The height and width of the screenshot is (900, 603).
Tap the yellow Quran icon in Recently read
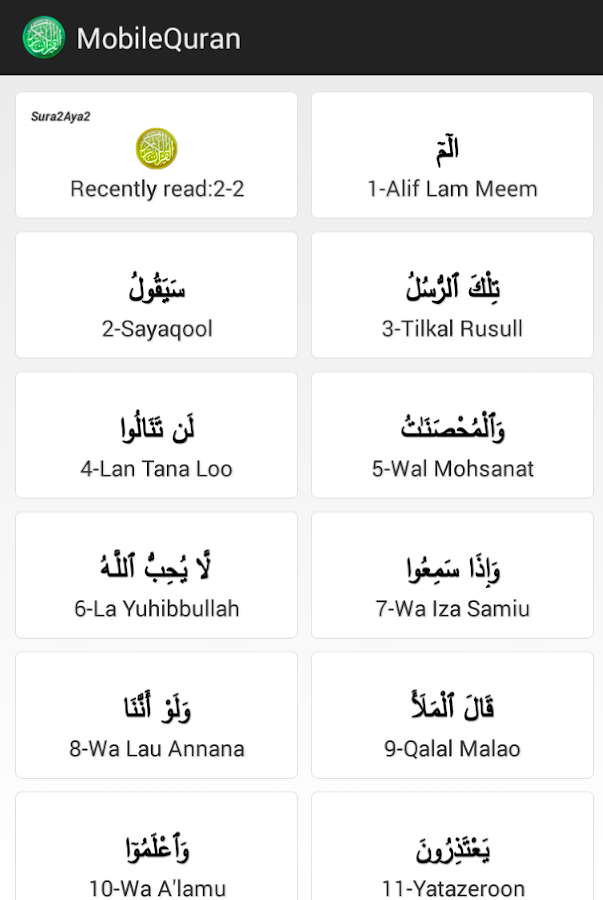tap(156, 149)
